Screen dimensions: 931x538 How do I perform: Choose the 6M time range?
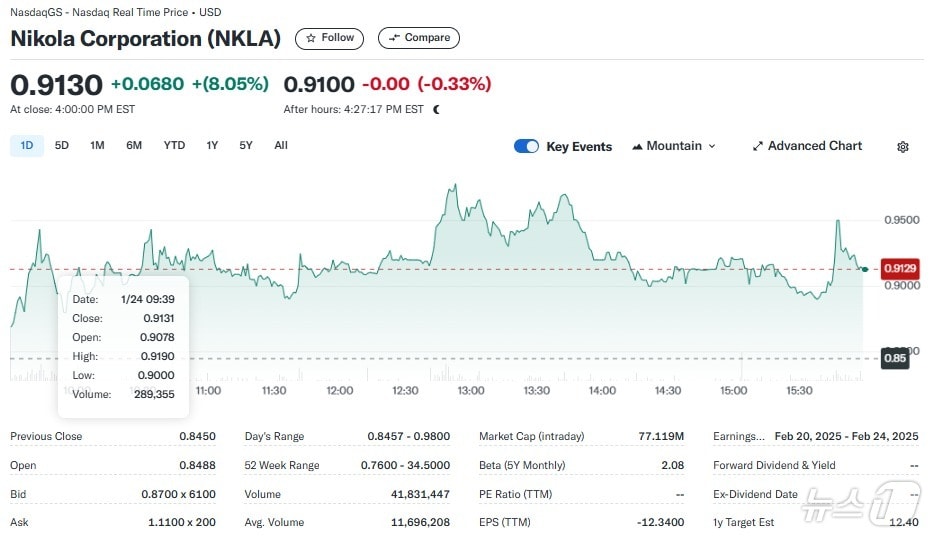(134, 145)
